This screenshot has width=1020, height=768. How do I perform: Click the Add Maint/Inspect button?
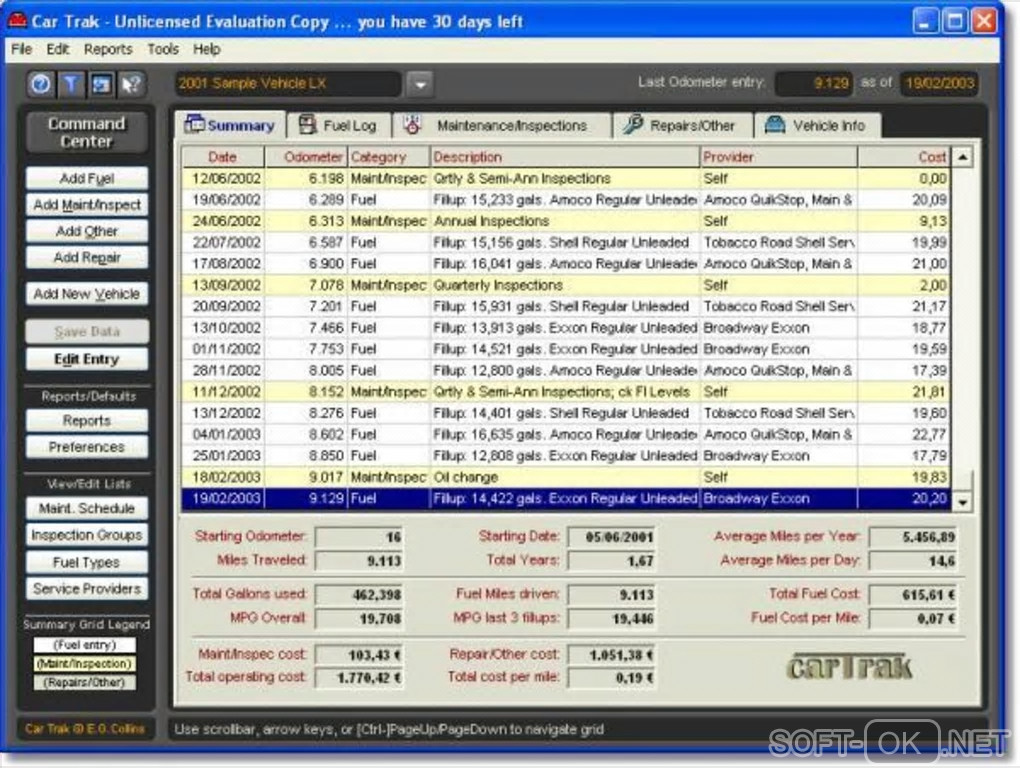pos(87,205)
